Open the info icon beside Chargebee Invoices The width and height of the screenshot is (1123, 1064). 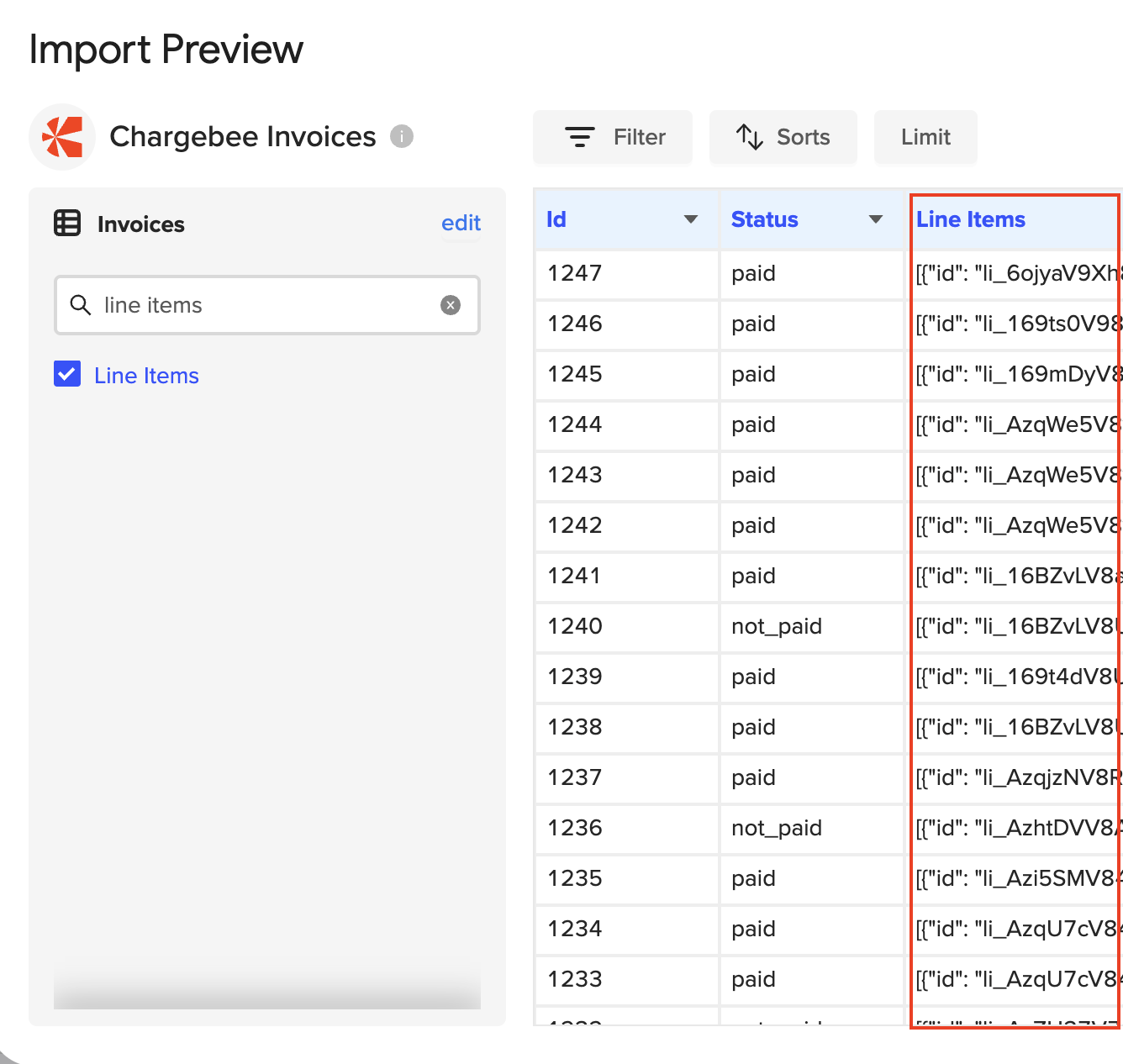pyautogui.click(x=402, y=136)
